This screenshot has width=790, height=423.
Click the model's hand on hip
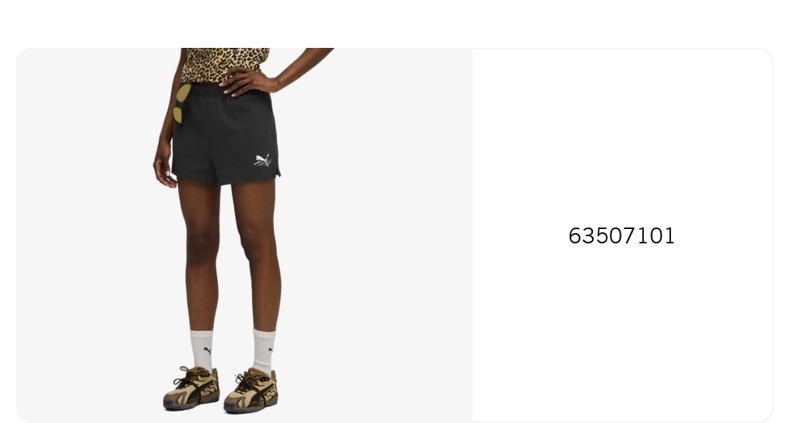[247, 82]
